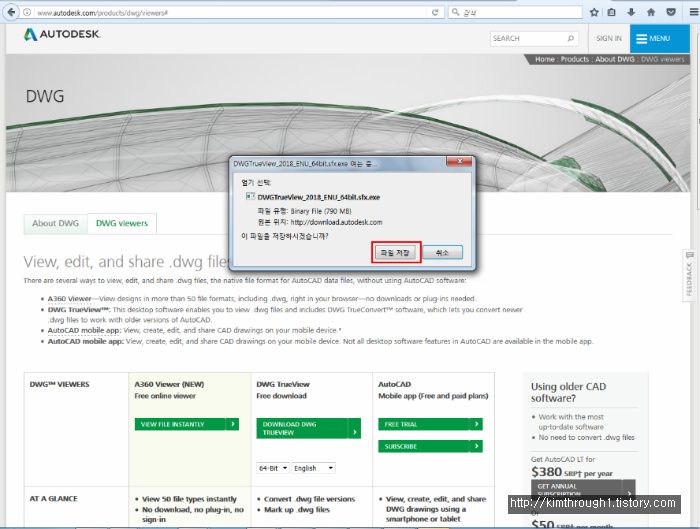
Task: Click the A360 Viewer (NEW) column heading
Action: point(169,384)
